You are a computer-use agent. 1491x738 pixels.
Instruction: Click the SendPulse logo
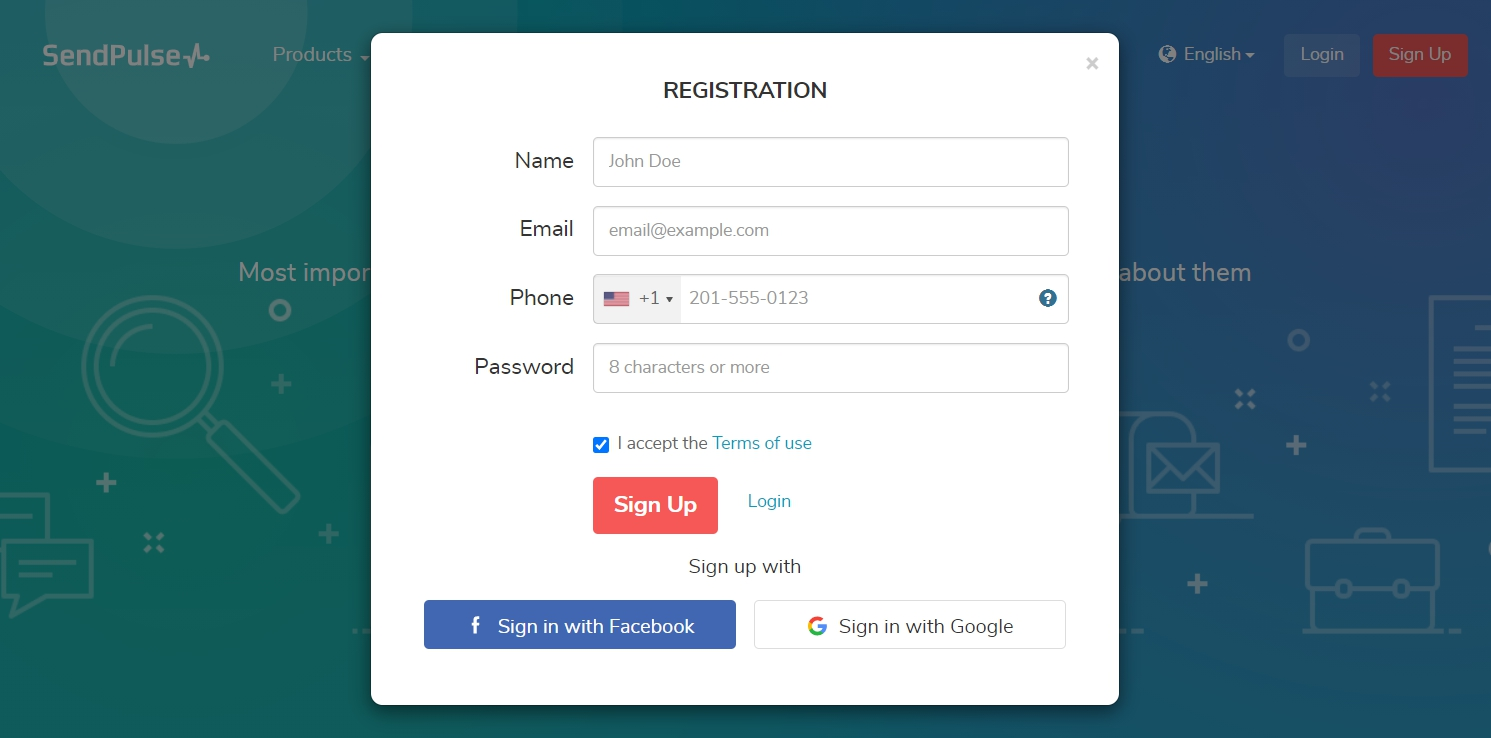[x=125, y=55]
